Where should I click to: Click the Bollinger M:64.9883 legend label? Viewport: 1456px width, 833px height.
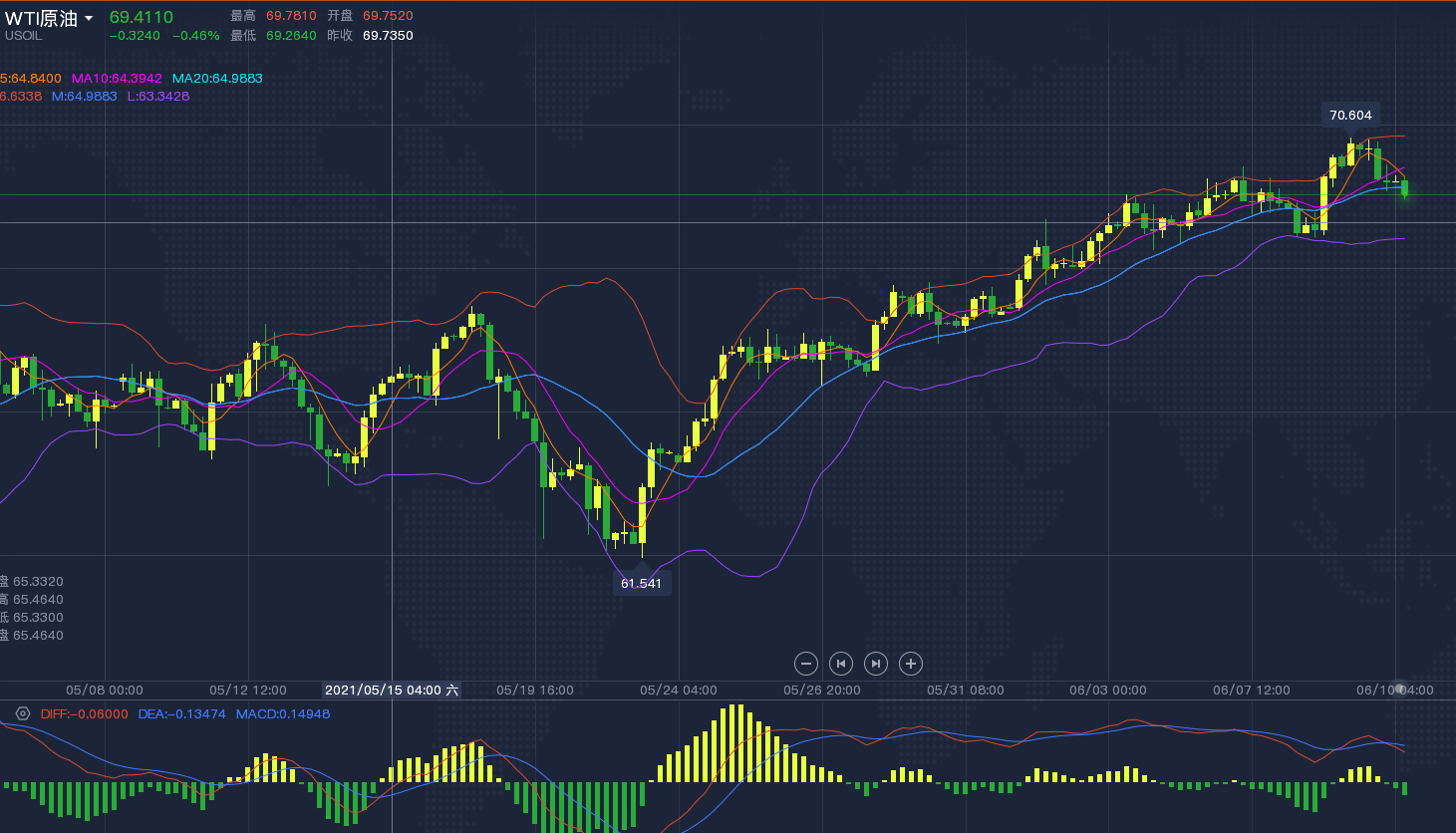pyautogui.click(x=85, y=97)
